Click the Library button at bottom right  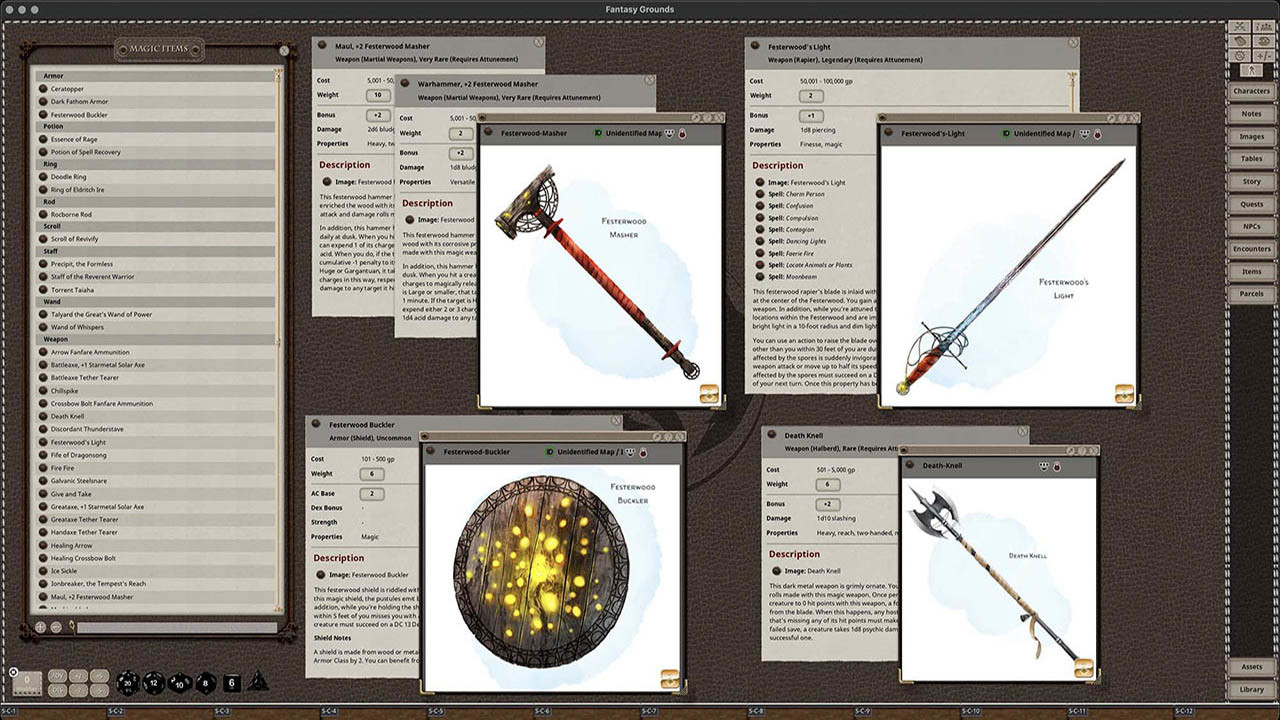click(1251, 689)
